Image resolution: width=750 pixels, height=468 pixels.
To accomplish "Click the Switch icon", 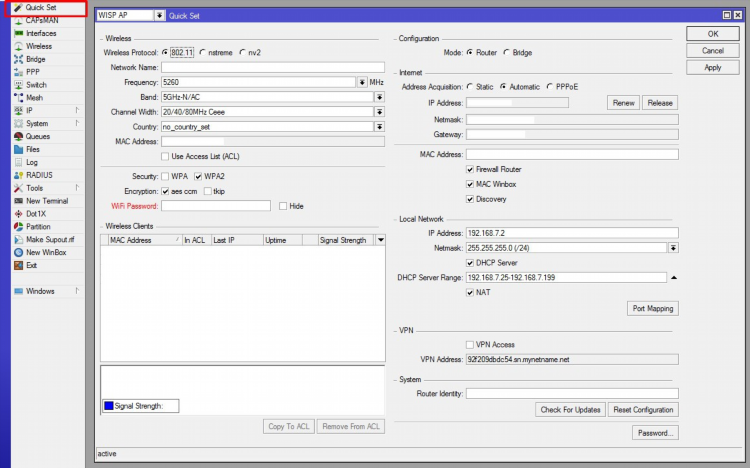I will (18, 85).
